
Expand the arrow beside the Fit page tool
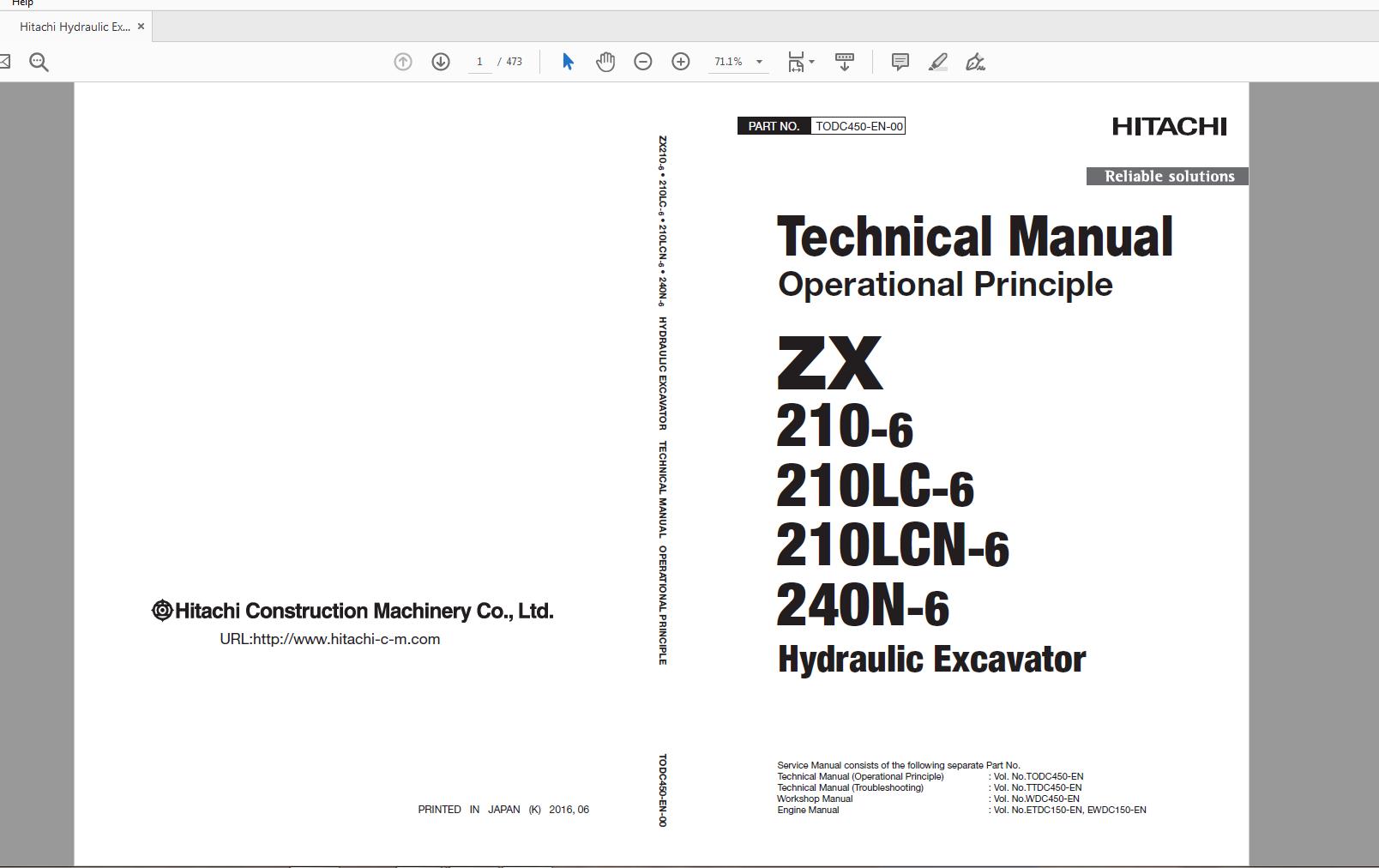(x=811, y=62)
